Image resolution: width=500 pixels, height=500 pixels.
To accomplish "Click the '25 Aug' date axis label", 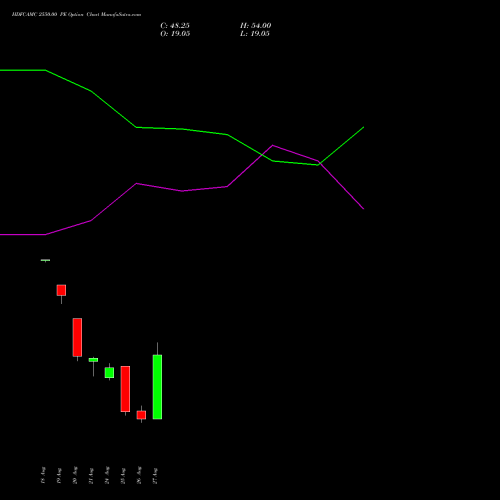I will click(x=123, y=475).
